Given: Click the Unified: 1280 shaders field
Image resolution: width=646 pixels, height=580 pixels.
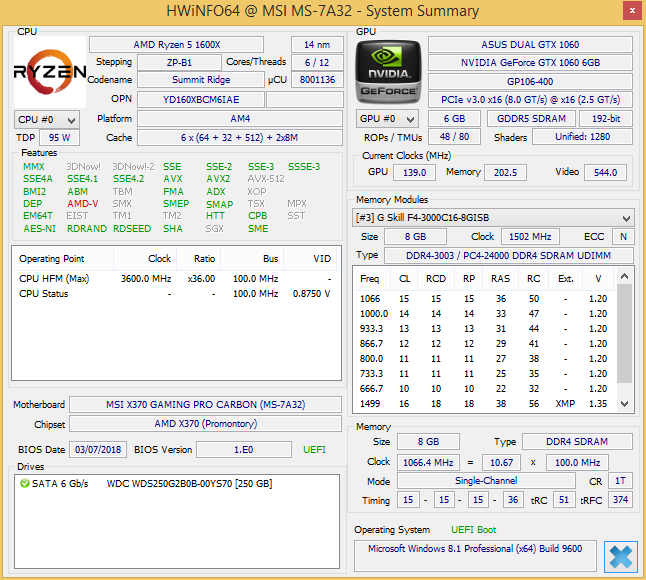Looking at the screenshot, I should tap(582, 137).
